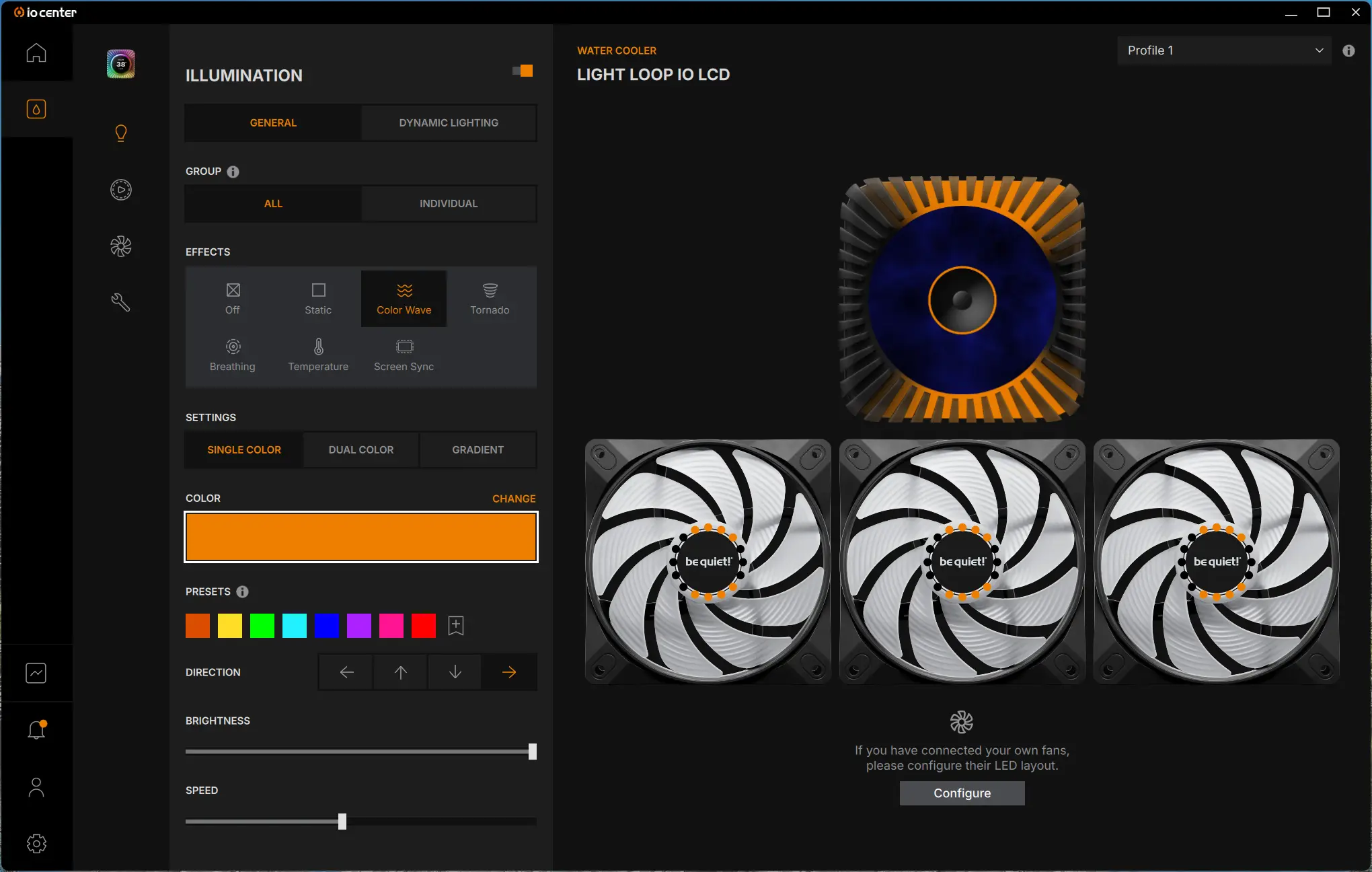
Task: Open the performance monitoring graph icon
Action: click(x=36, y=673)
